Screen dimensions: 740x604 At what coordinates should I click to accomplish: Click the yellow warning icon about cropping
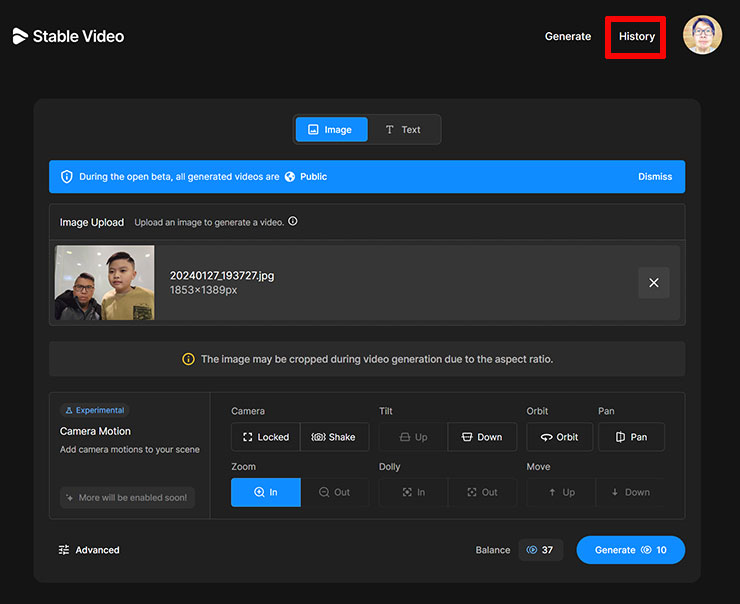click(x=188, y=359)
